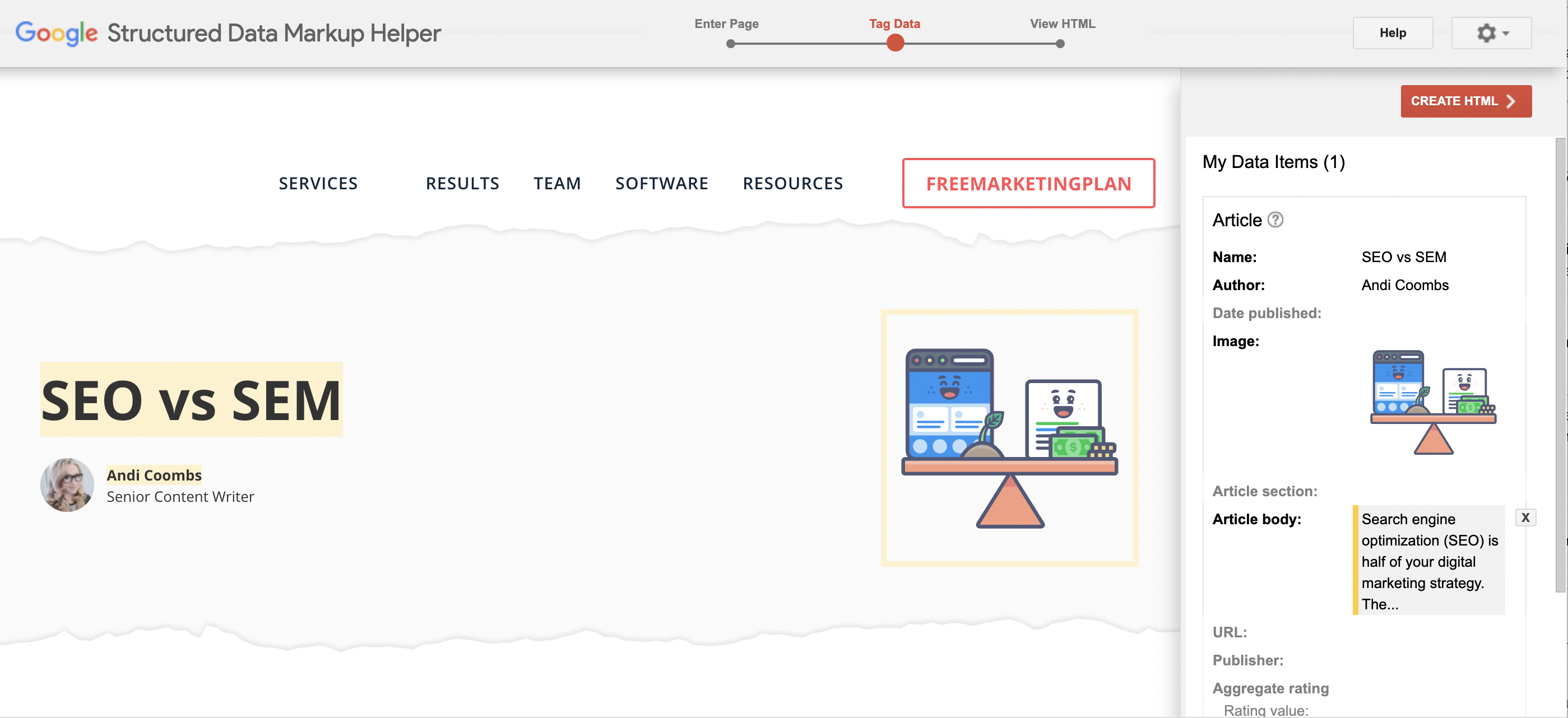Click the Image thumbnail in data panel
Viewport: 1568px width, 718px height.
pos(1433,402)
